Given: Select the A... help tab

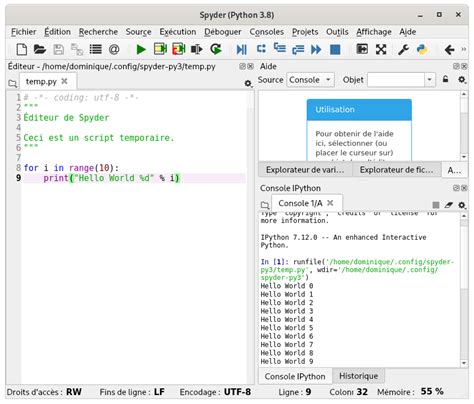Looking at the screenshot, I should (454, 170).
